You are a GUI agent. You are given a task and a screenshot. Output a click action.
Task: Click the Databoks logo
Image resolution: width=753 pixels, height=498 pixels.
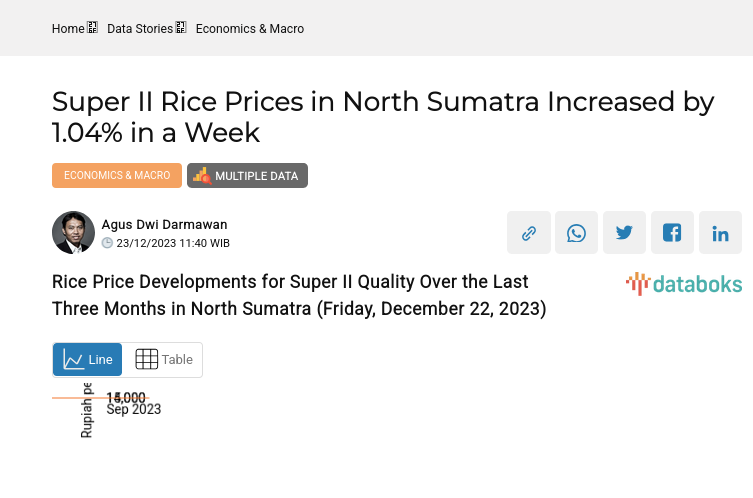(x=684, y=284)
